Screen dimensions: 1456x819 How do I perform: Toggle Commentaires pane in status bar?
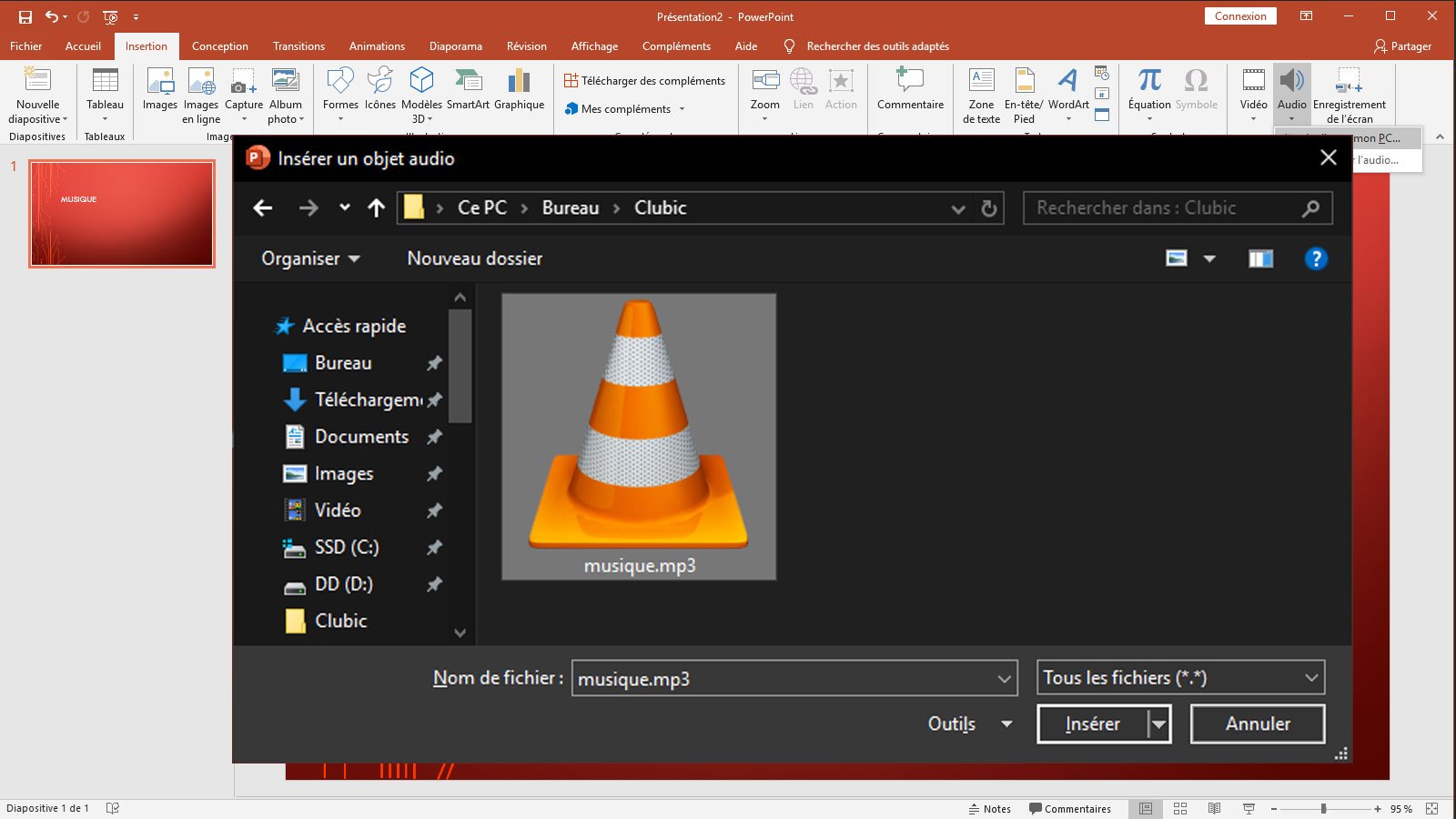(x=1070, y=808)
